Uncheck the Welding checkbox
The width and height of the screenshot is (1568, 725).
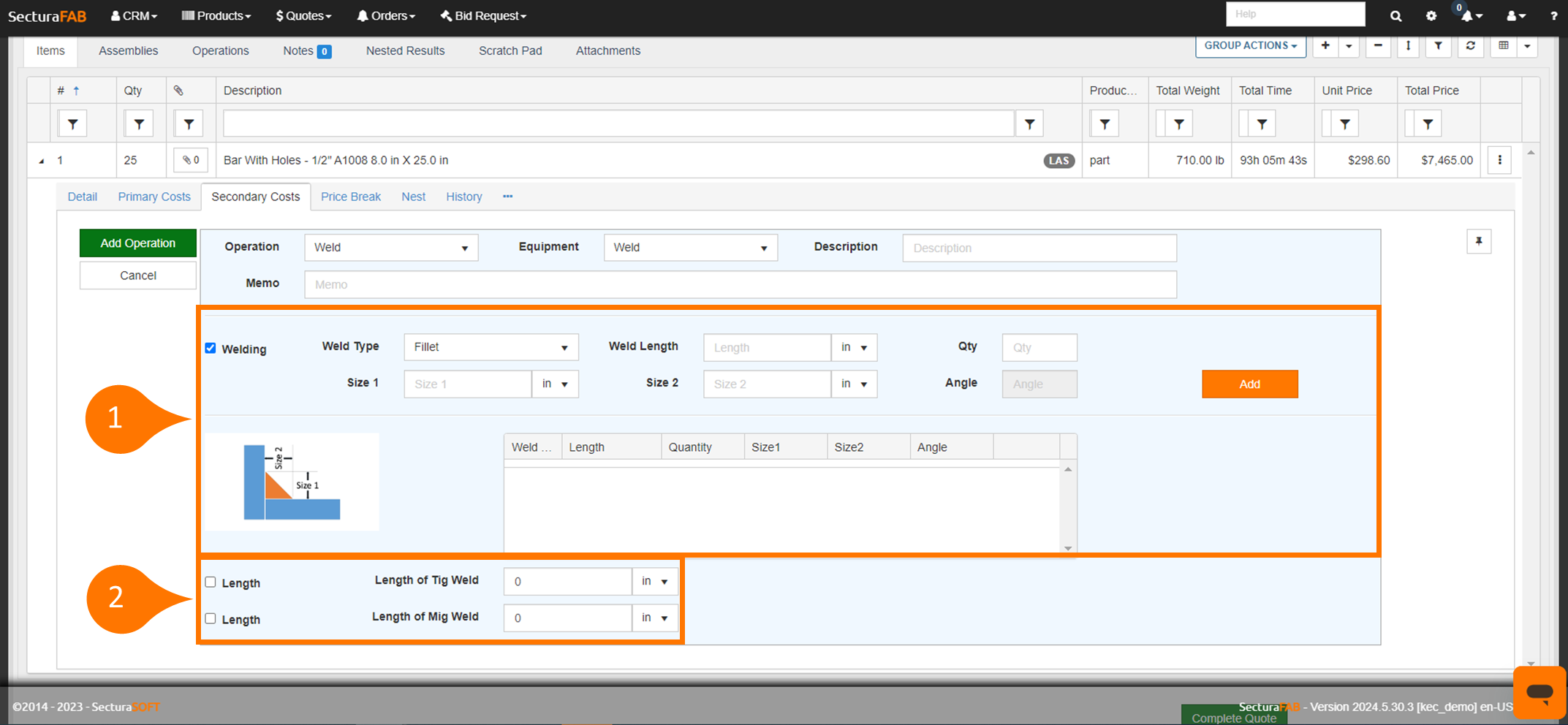211,349
